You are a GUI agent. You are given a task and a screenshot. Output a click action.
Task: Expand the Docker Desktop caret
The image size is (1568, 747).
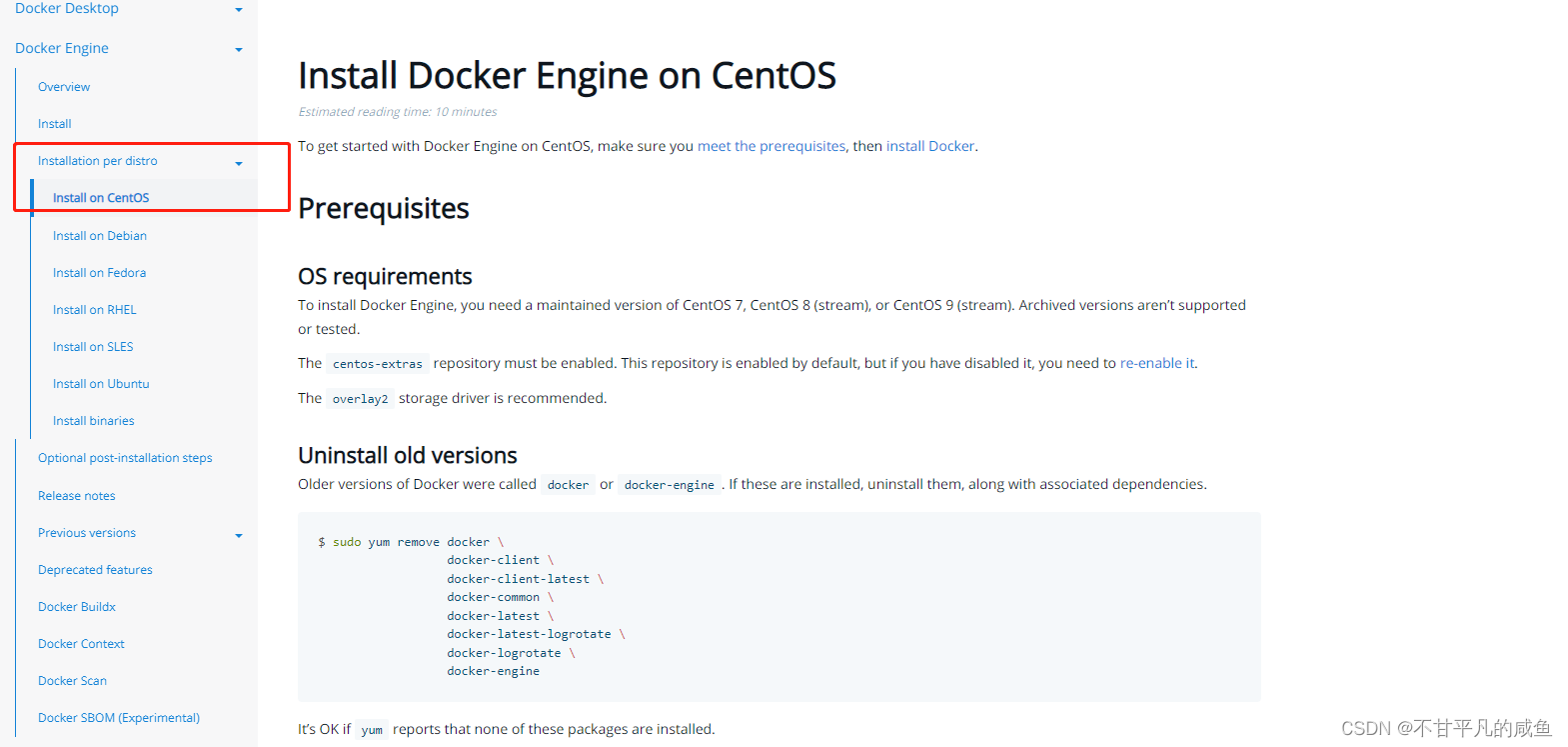tap(238, 10)
